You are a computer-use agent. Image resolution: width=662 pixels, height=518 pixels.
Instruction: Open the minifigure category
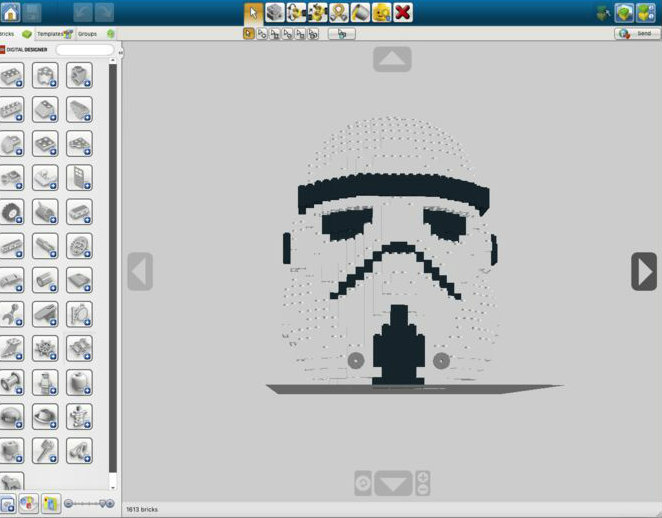pos(45,383)
